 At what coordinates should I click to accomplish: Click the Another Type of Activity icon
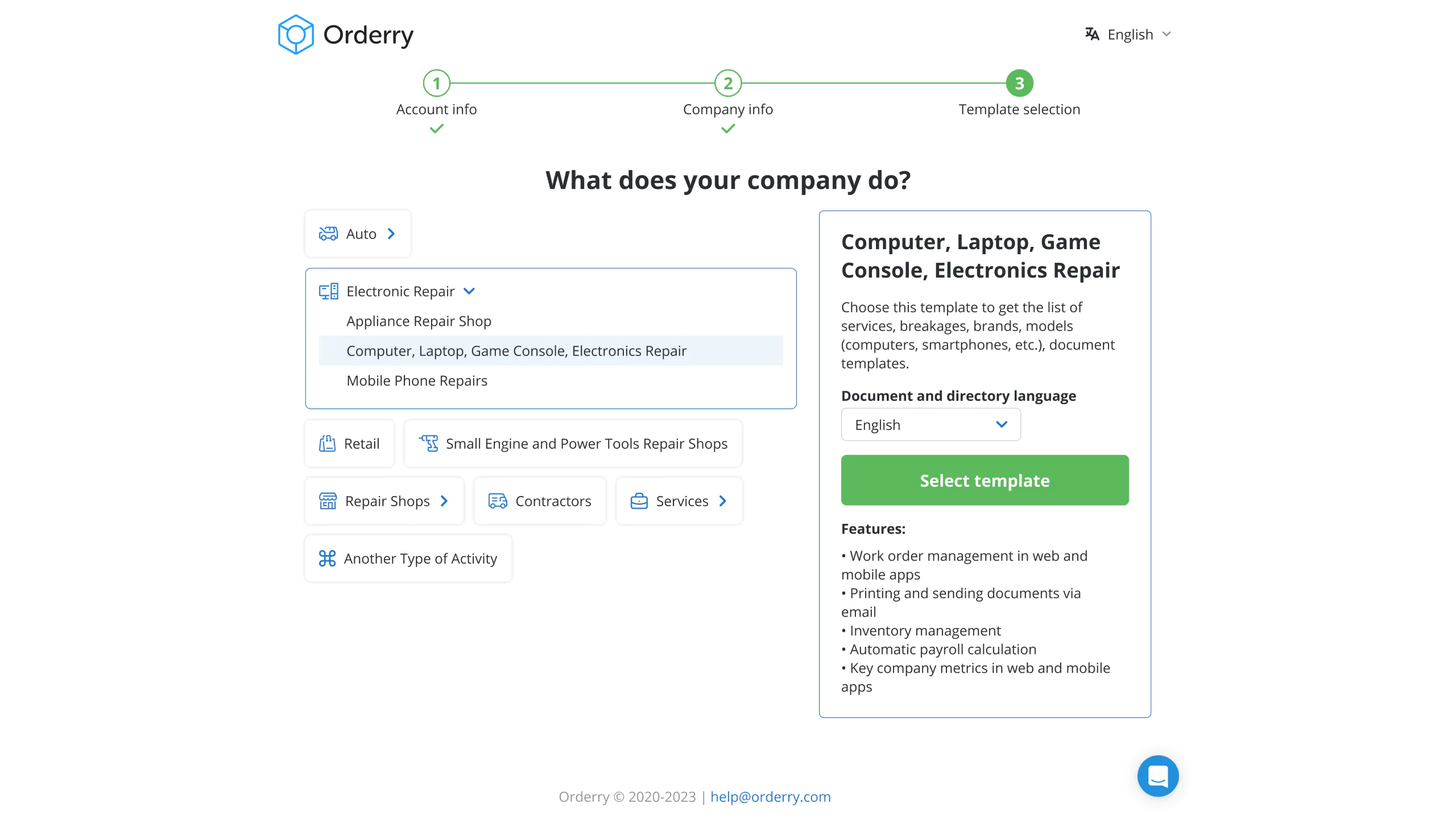click(327, 558)
